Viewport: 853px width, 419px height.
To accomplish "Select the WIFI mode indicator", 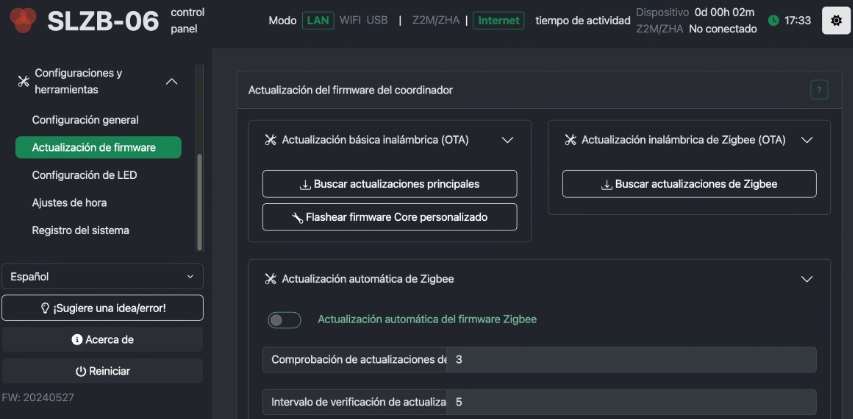I will [350, 21].
